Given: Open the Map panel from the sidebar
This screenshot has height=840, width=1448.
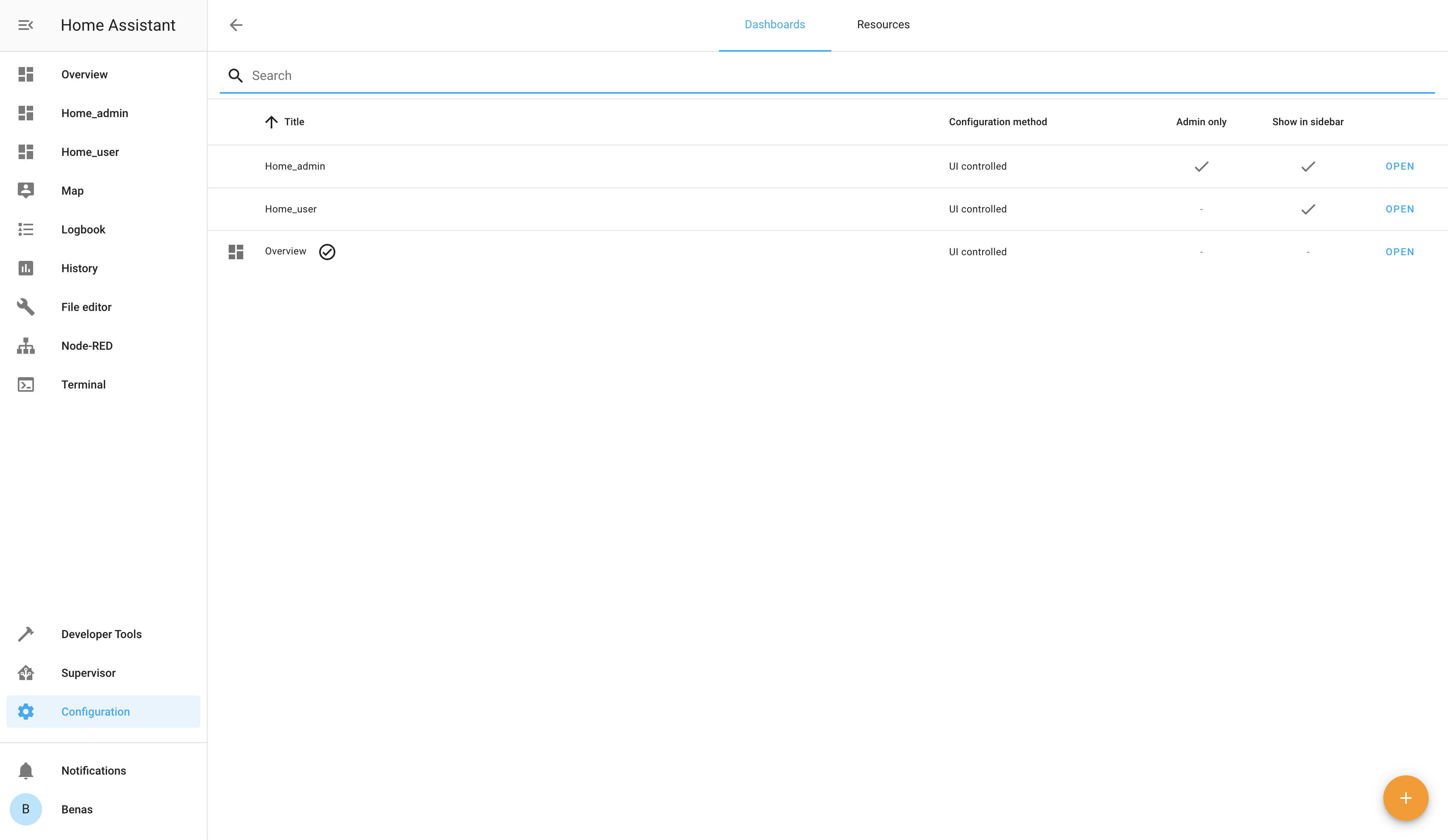Looking at the screenshot, I should tap(72, 190).
